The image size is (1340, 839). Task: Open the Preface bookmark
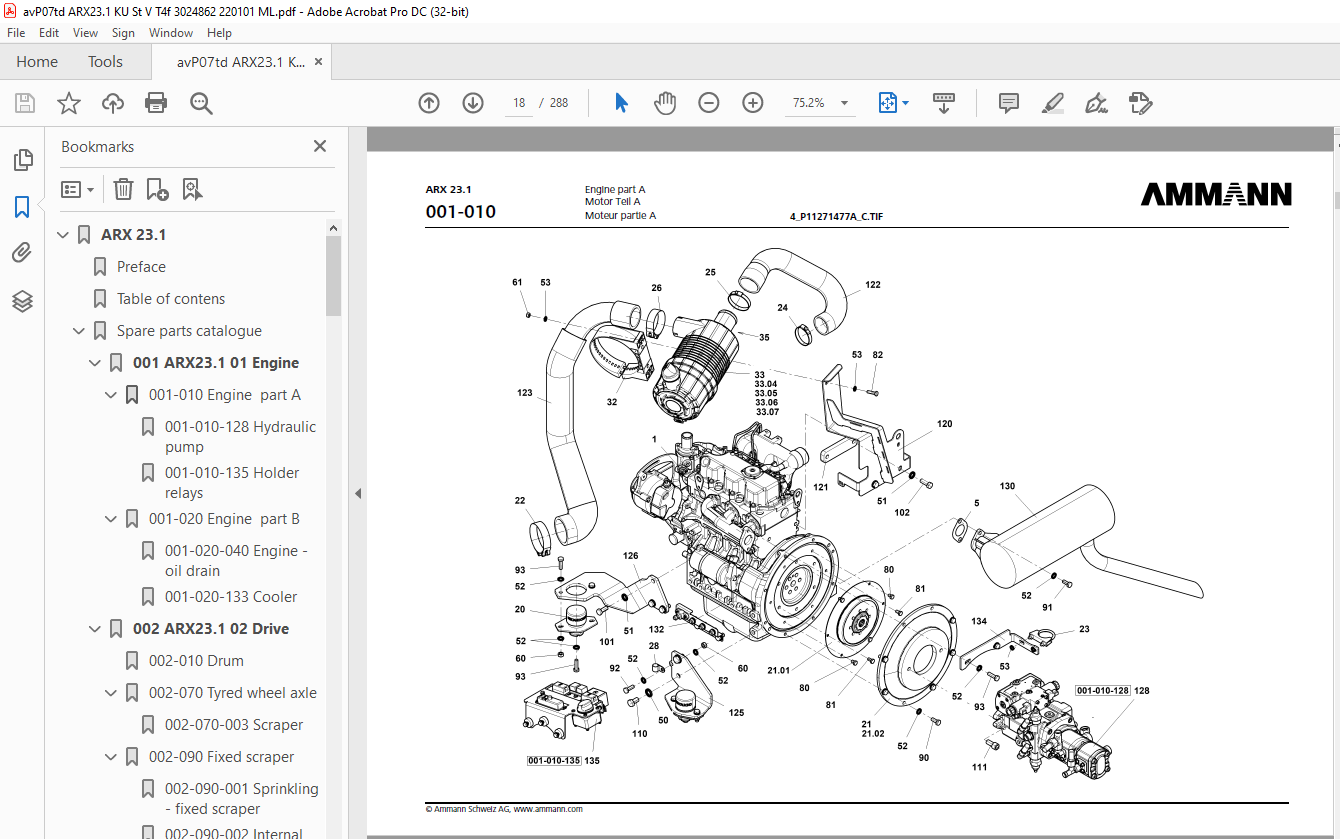(141, 267)
